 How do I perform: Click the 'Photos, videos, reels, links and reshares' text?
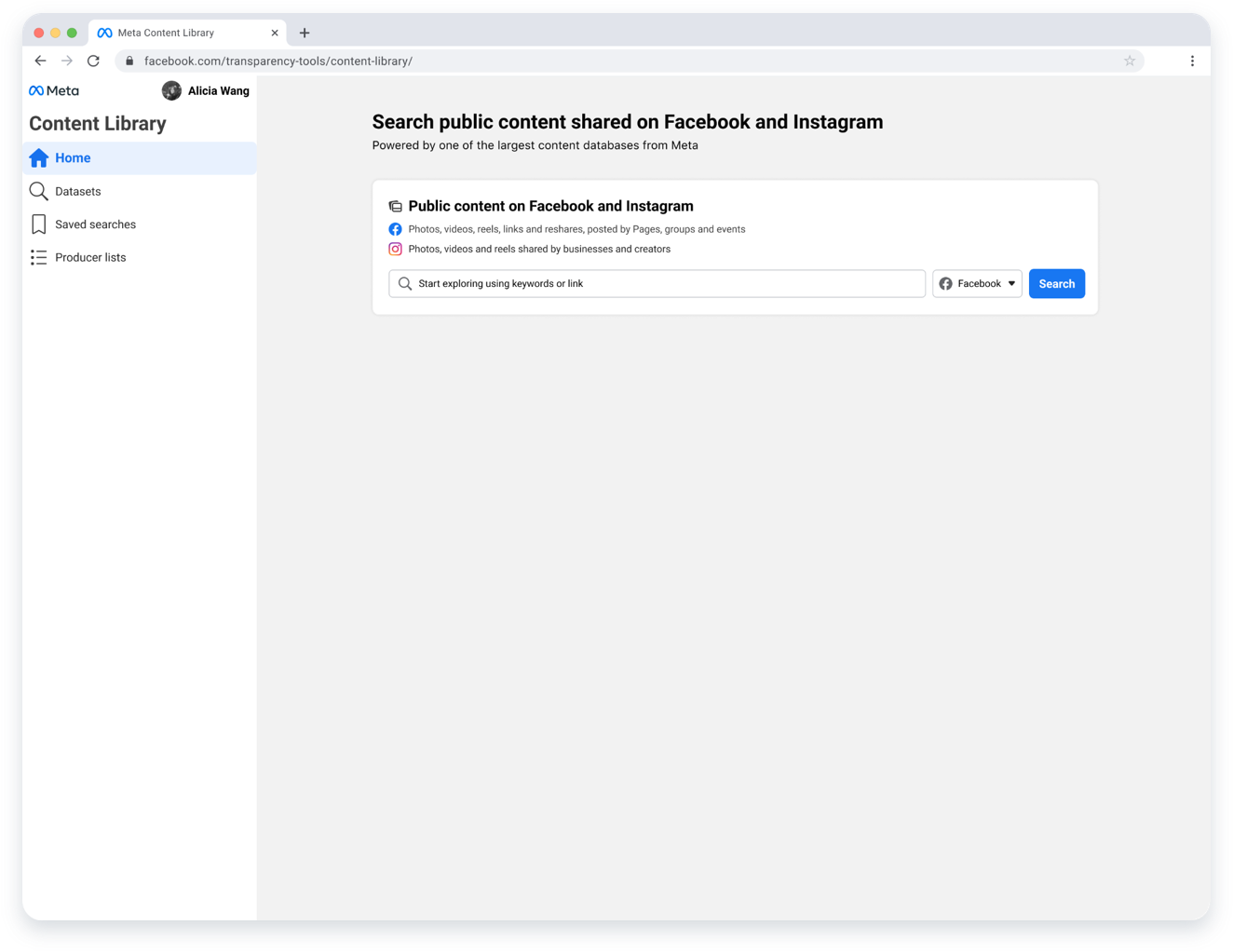[576, 229]
